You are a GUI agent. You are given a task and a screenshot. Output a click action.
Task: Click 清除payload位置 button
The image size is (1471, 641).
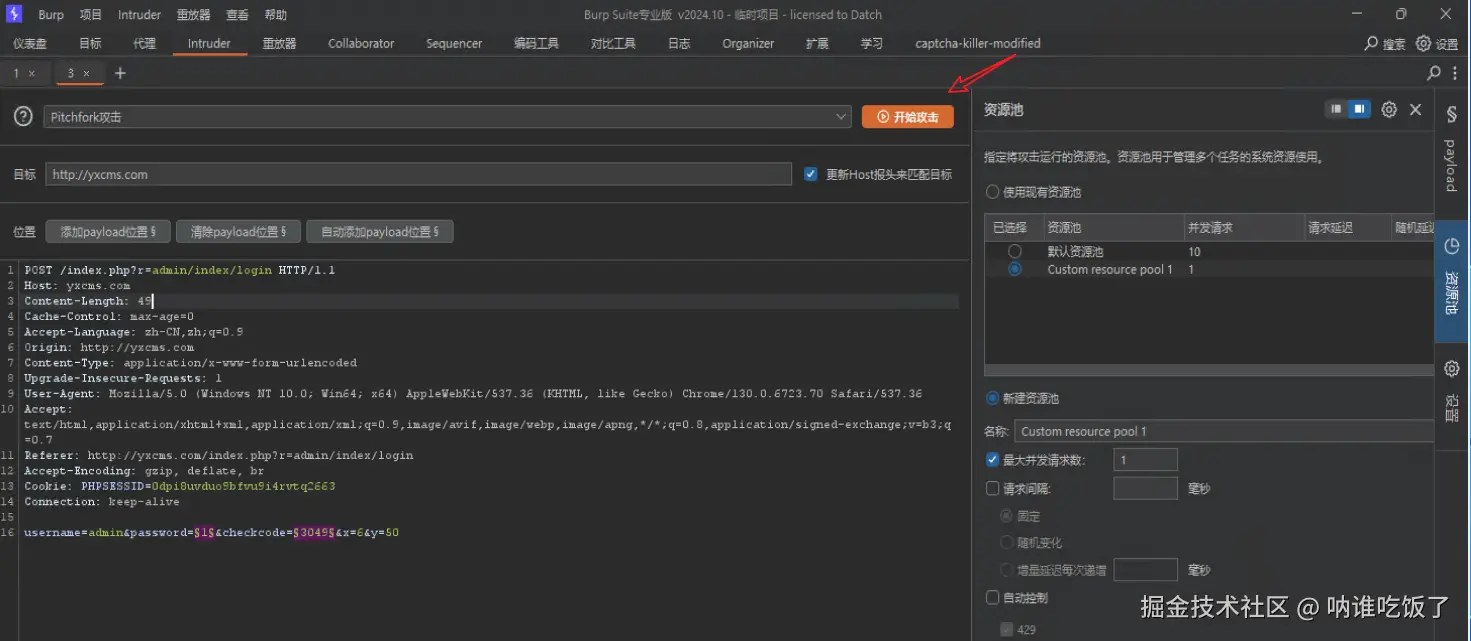coord(238,232)
